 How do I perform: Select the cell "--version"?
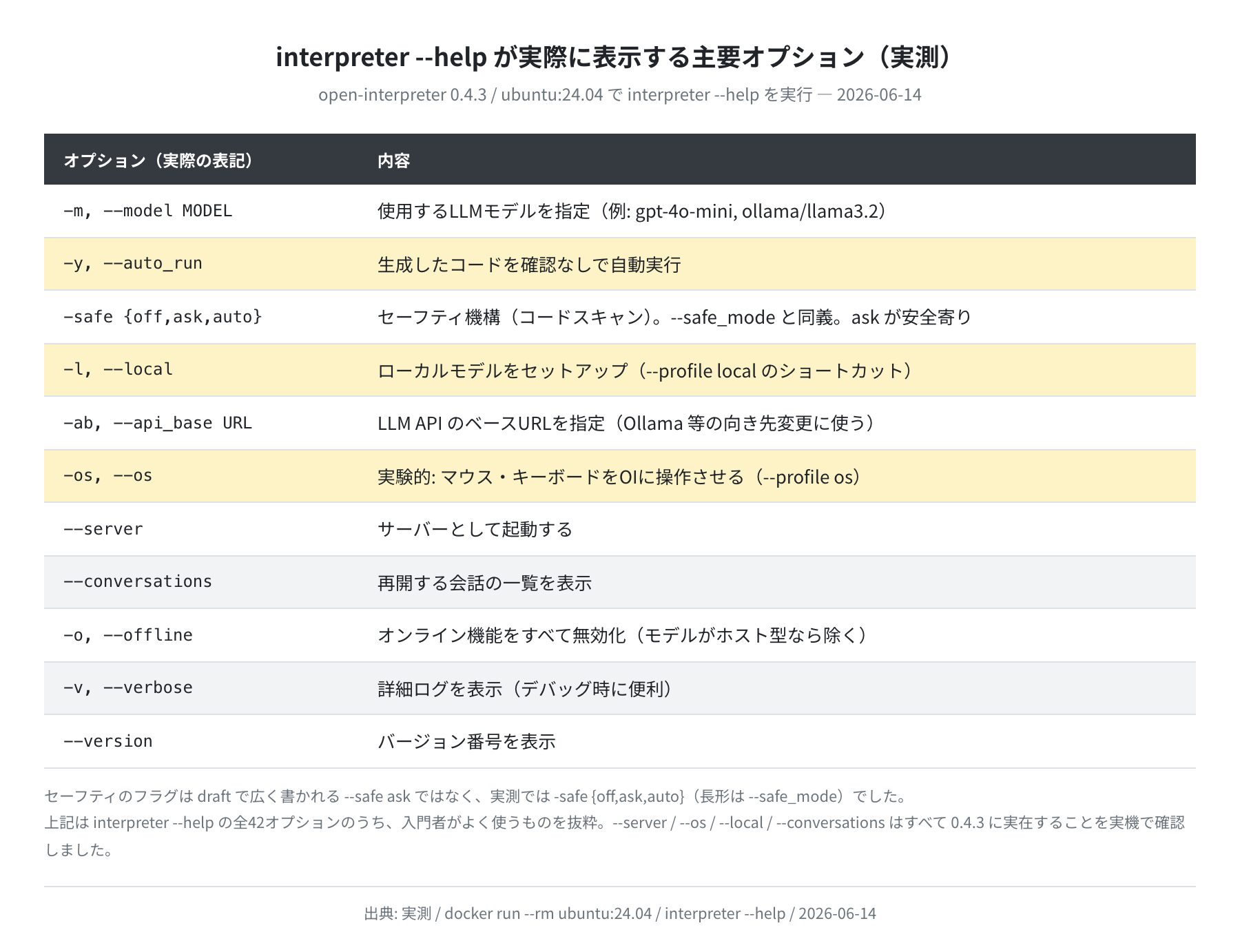click(x=108, y=741)
